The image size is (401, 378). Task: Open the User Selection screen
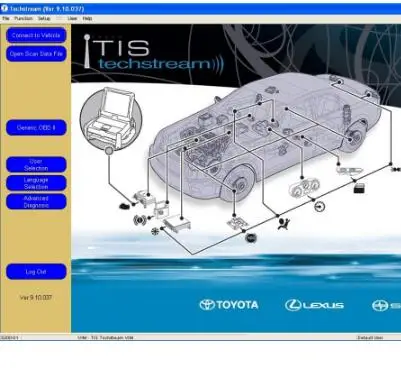tap(36, 165)
